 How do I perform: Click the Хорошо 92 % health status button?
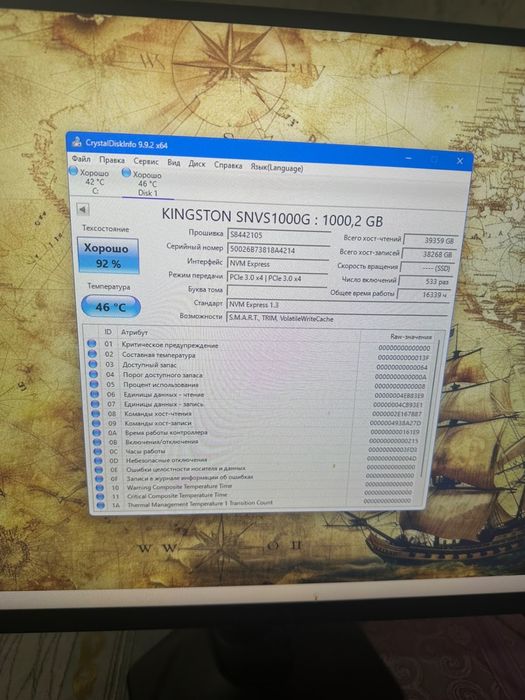coord(108,255)
